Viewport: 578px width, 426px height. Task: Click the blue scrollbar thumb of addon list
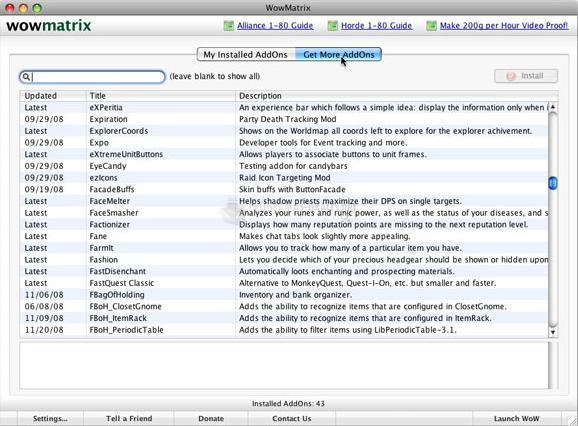tap(553, 183)
